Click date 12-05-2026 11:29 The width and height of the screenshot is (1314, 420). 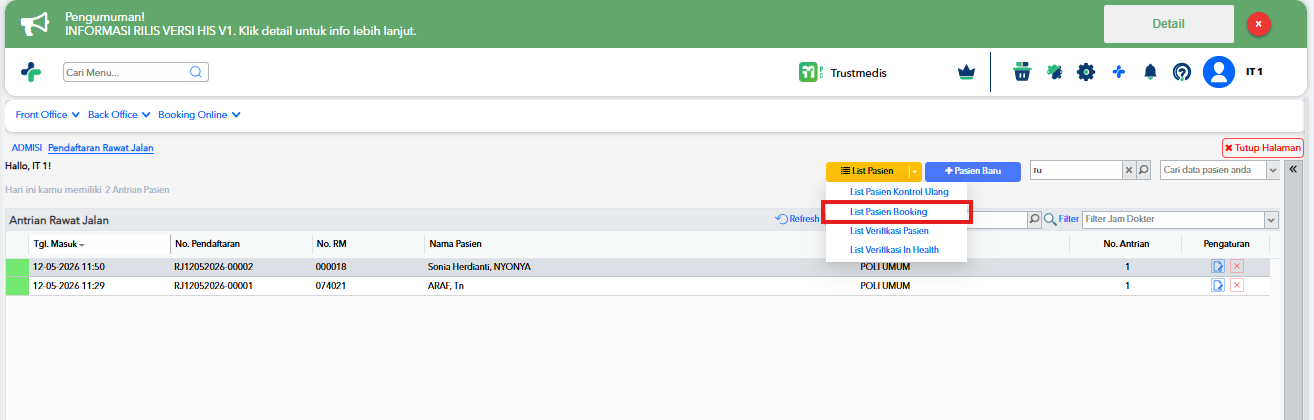pyautogui.click(x=69, y=286)
